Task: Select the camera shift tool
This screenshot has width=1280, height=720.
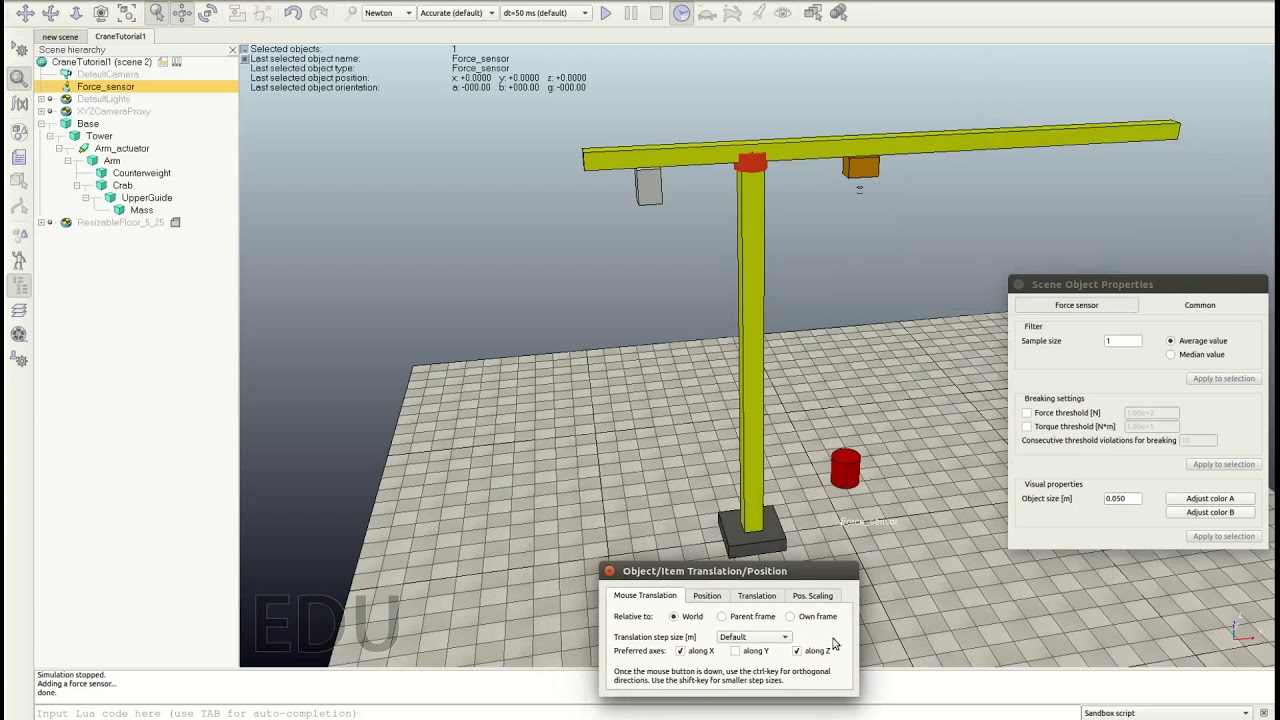Action: [x=75, y=13]
